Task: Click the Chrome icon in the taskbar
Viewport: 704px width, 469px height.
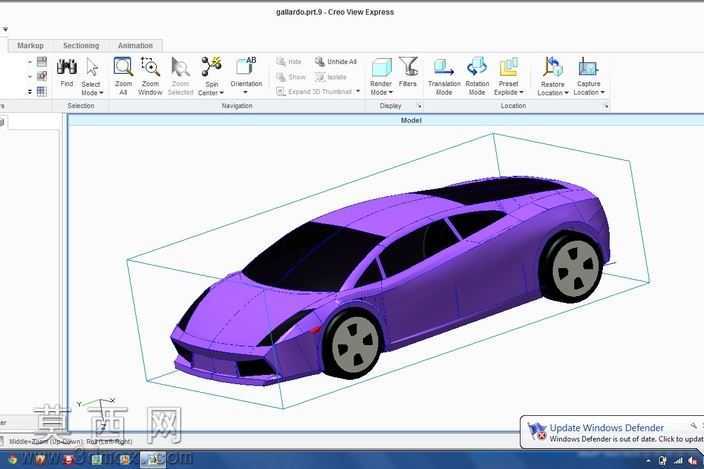Action: tap(13, 460)
